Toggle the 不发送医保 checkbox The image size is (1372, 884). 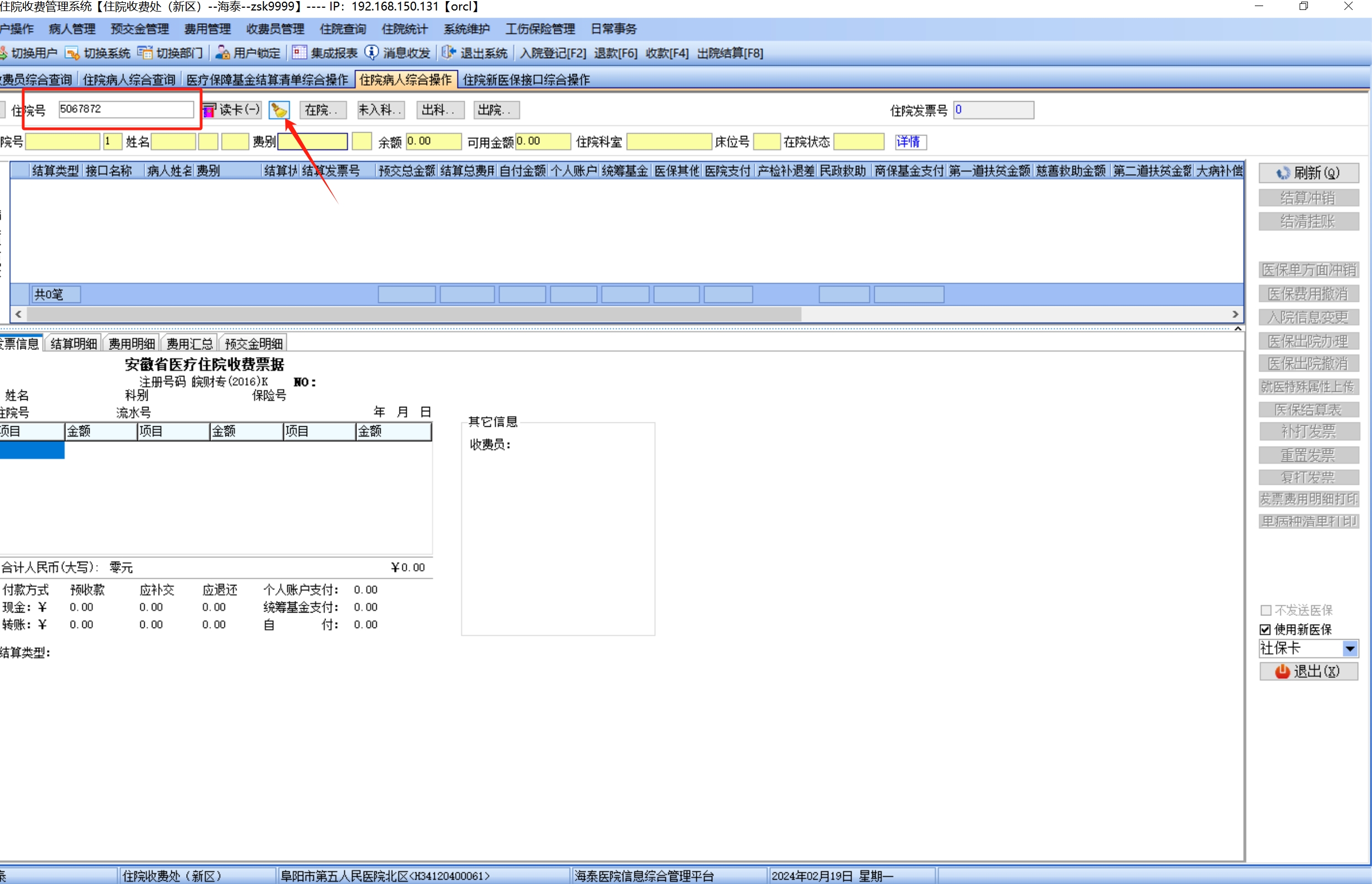tap(1265, 610)
